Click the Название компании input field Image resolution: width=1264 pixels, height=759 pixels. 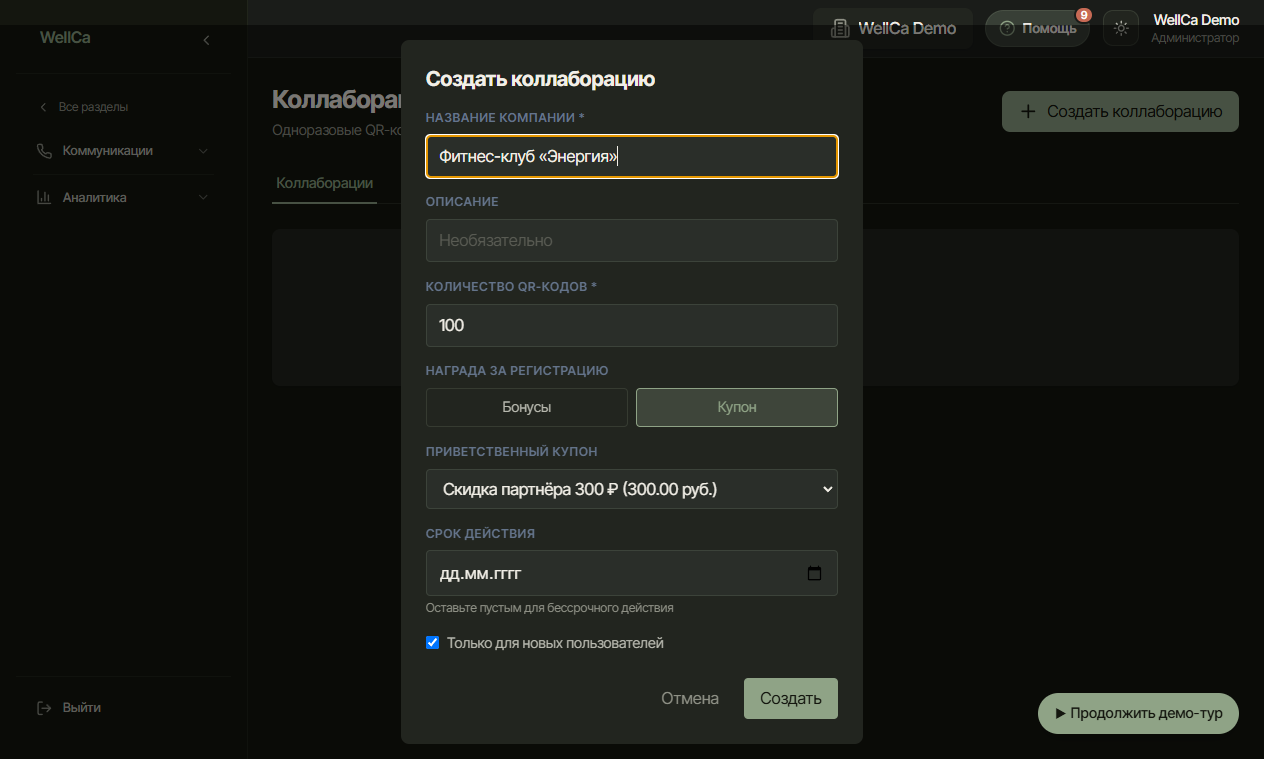pyautogui.click(x=632, y=157)
